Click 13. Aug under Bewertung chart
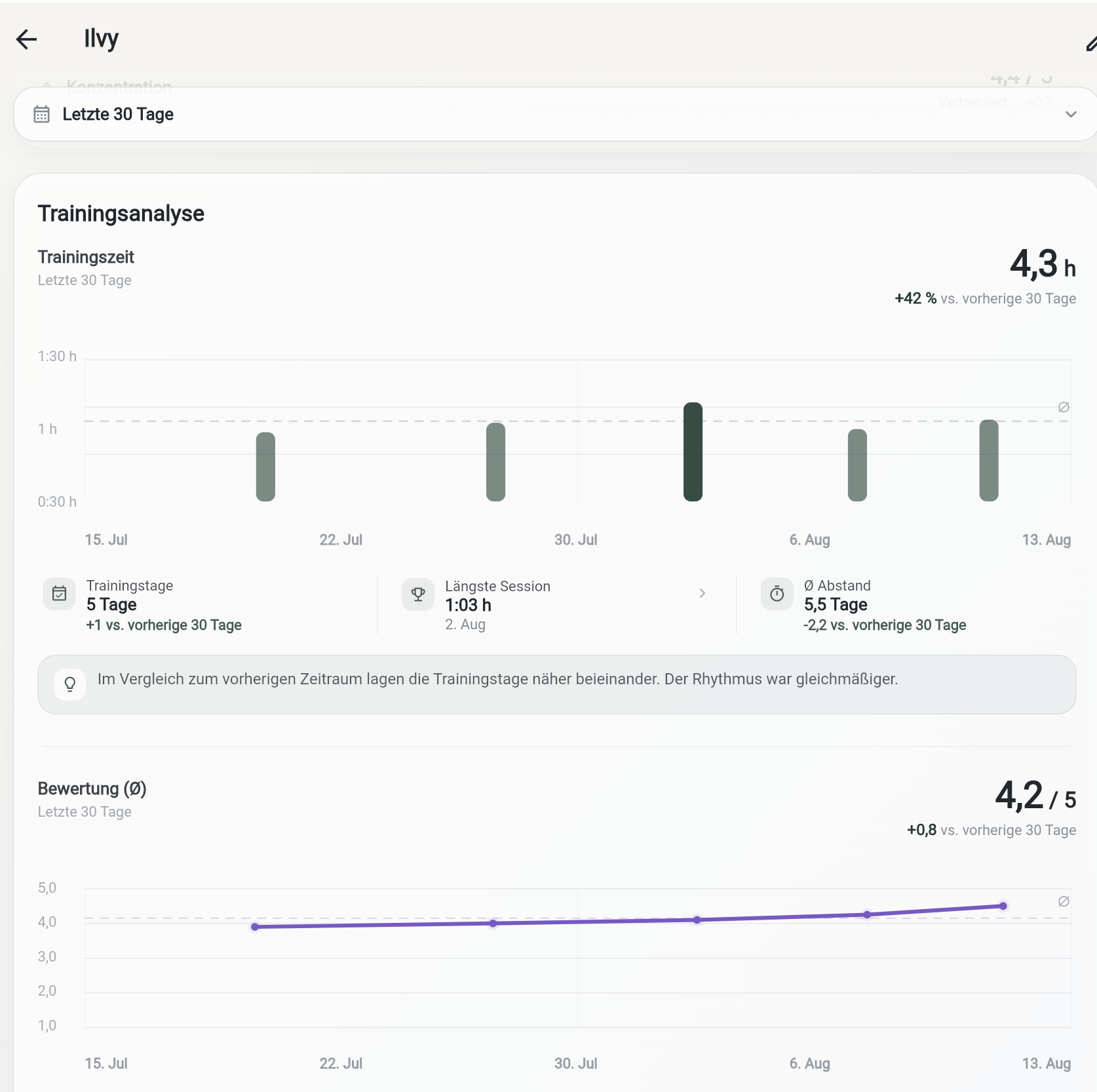Image resolution: width=1097 pixels, height=1092 pixels. (x=1047, y=1063)
